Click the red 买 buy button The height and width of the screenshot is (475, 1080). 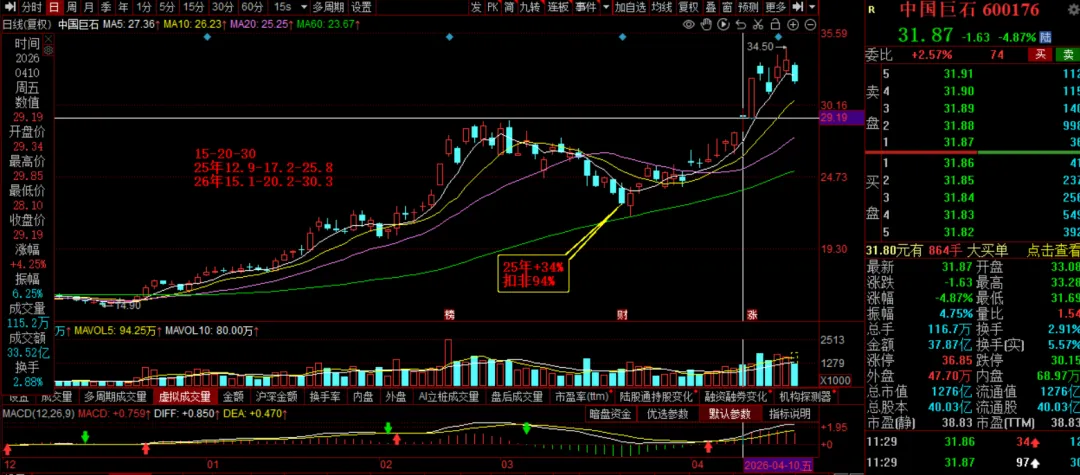coord(1039,54)
